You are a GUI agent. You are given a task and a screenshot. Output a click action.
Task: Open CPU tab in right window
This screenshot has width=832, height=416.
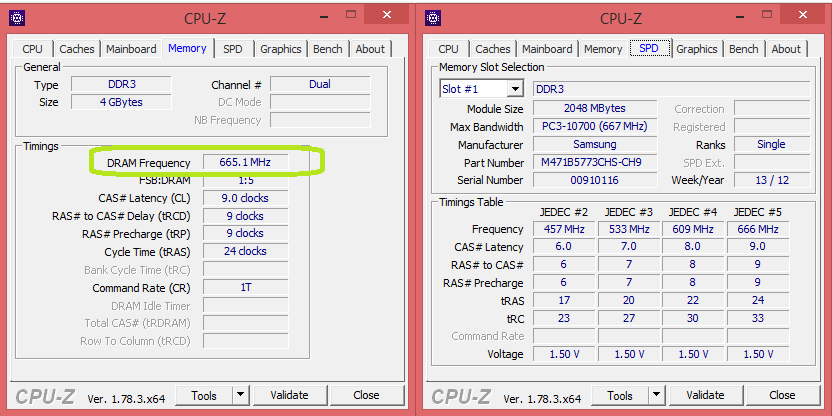click(448, 49)
